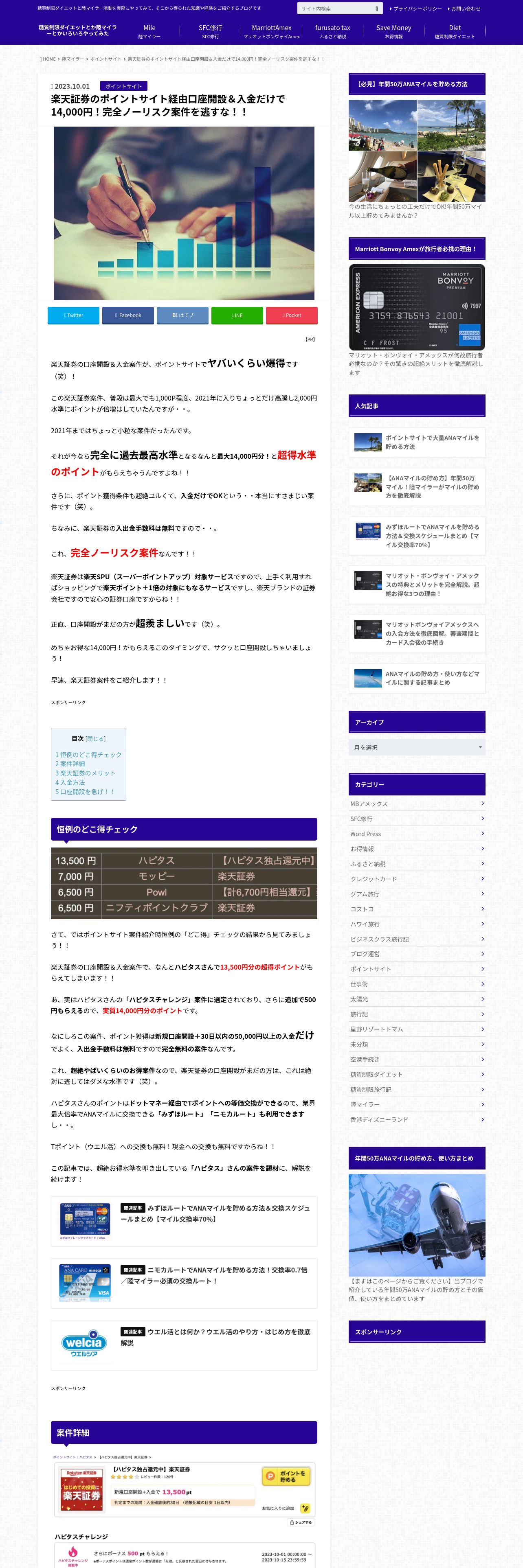Bookmark with はてブ button
523x1568 pixels.
click(x=182, y=315)
